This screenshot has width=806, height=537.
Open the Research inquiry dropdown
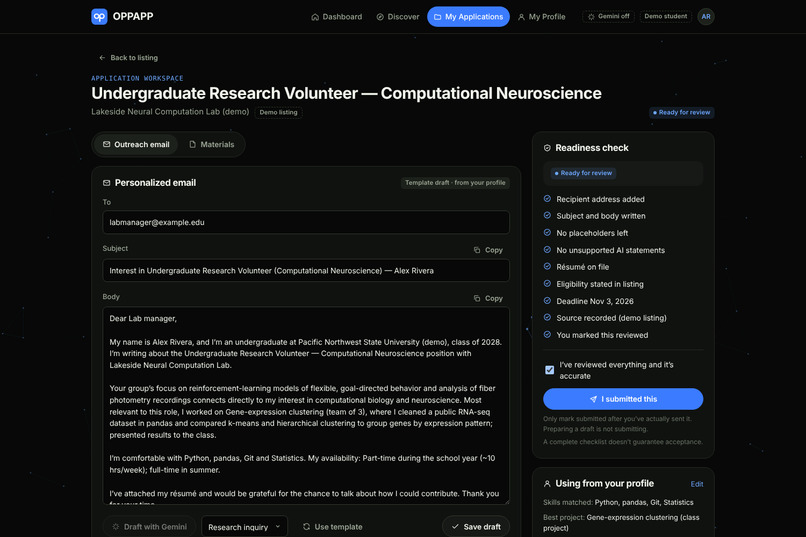point(244,527)
